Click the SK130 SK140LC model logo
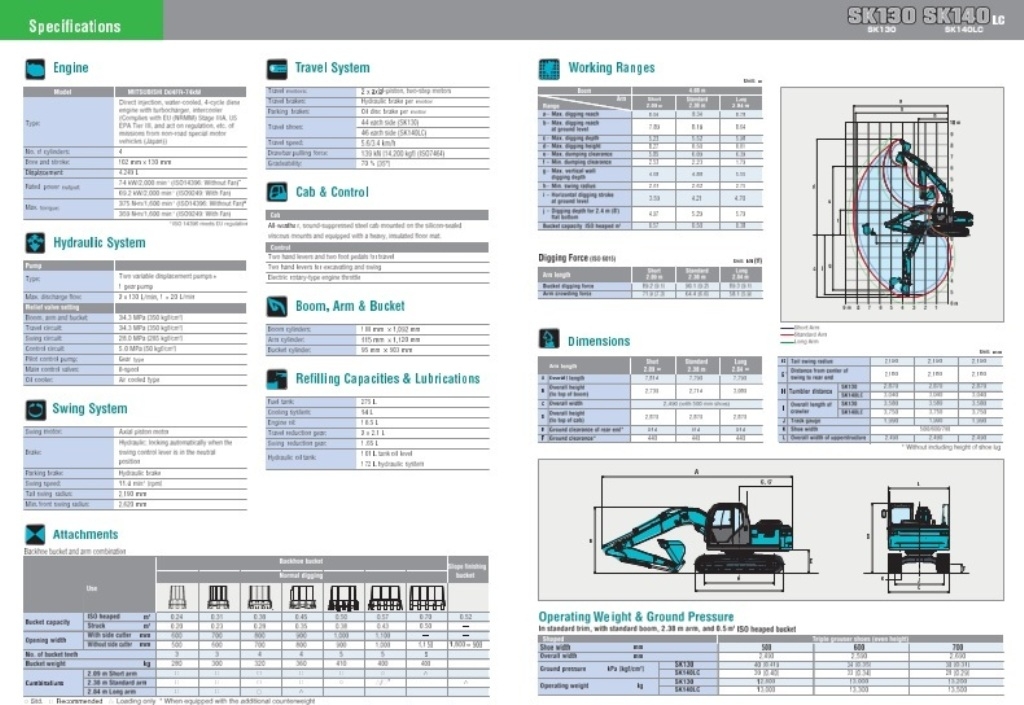 point(925,20)
